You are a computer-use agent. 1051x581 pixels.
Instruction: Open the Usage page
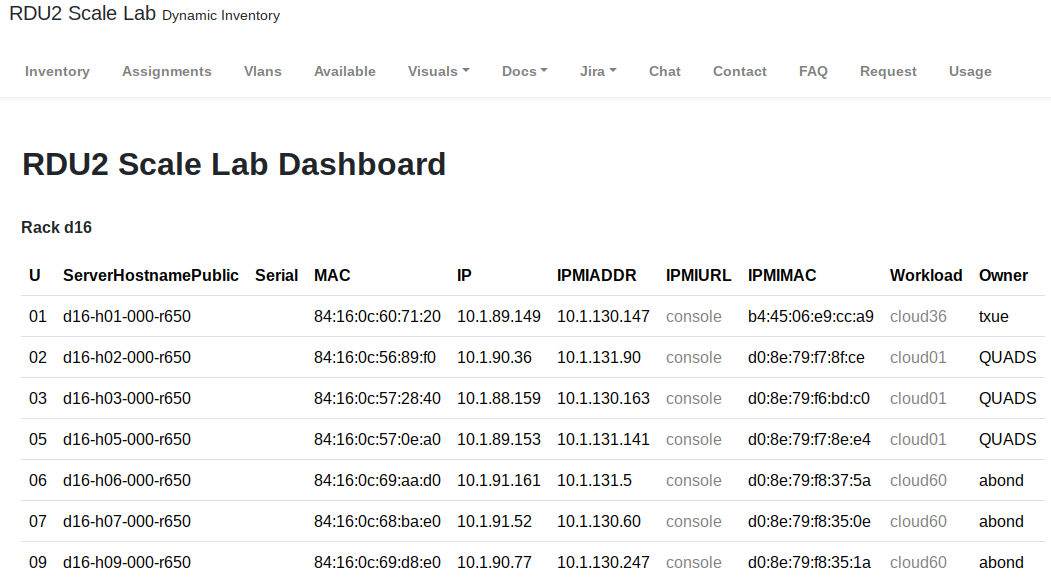pos(970,71)
